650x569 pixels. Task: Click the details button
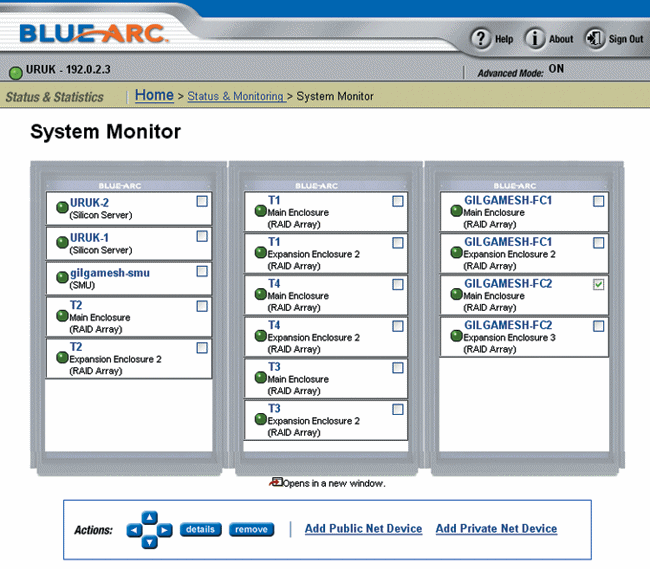(x=201, y=530)
